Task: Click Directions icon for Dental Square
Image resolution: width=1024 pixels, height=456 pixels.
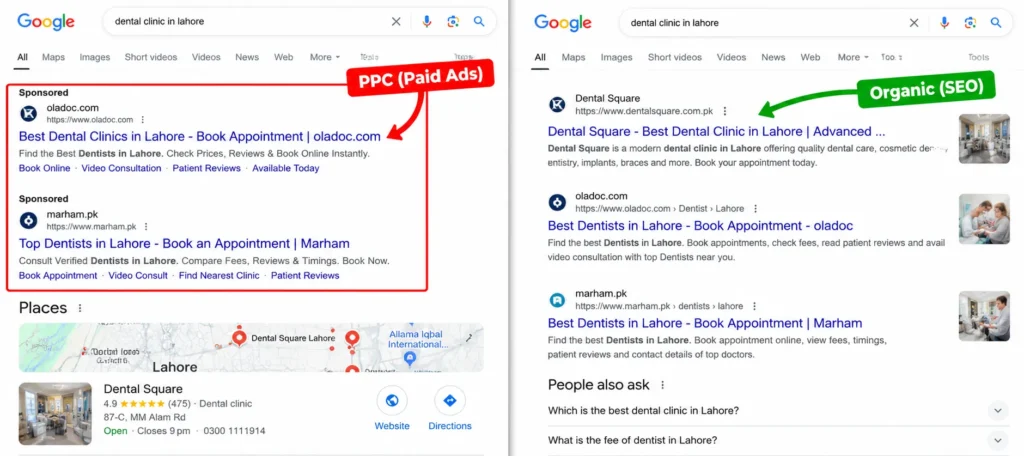Action: click(449, 401)
